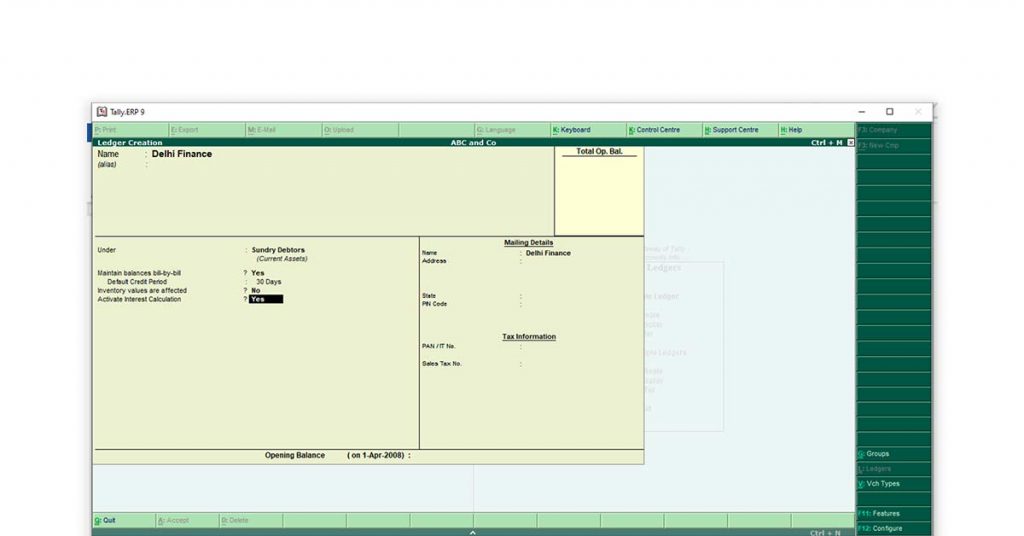This screenshot has height=536, width=1024.
Task: Toggle Activate Interest Calculation Yes field
Action: click(265, 299)
